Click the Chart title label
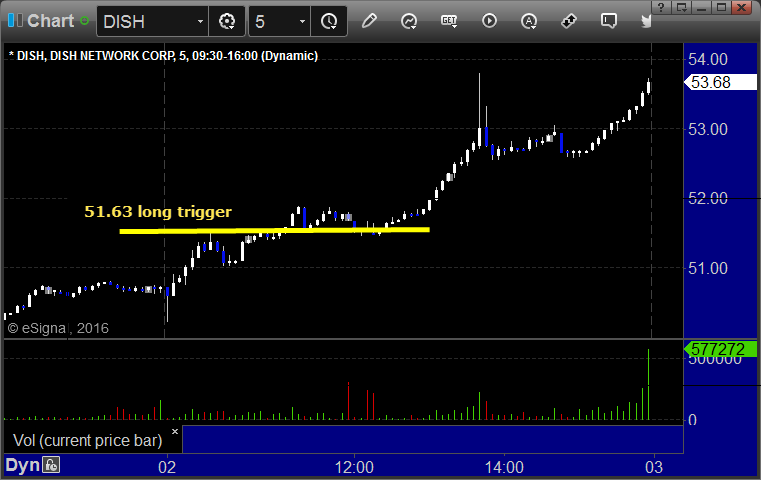This screenshot has width=761, height=480. (50, 21)
